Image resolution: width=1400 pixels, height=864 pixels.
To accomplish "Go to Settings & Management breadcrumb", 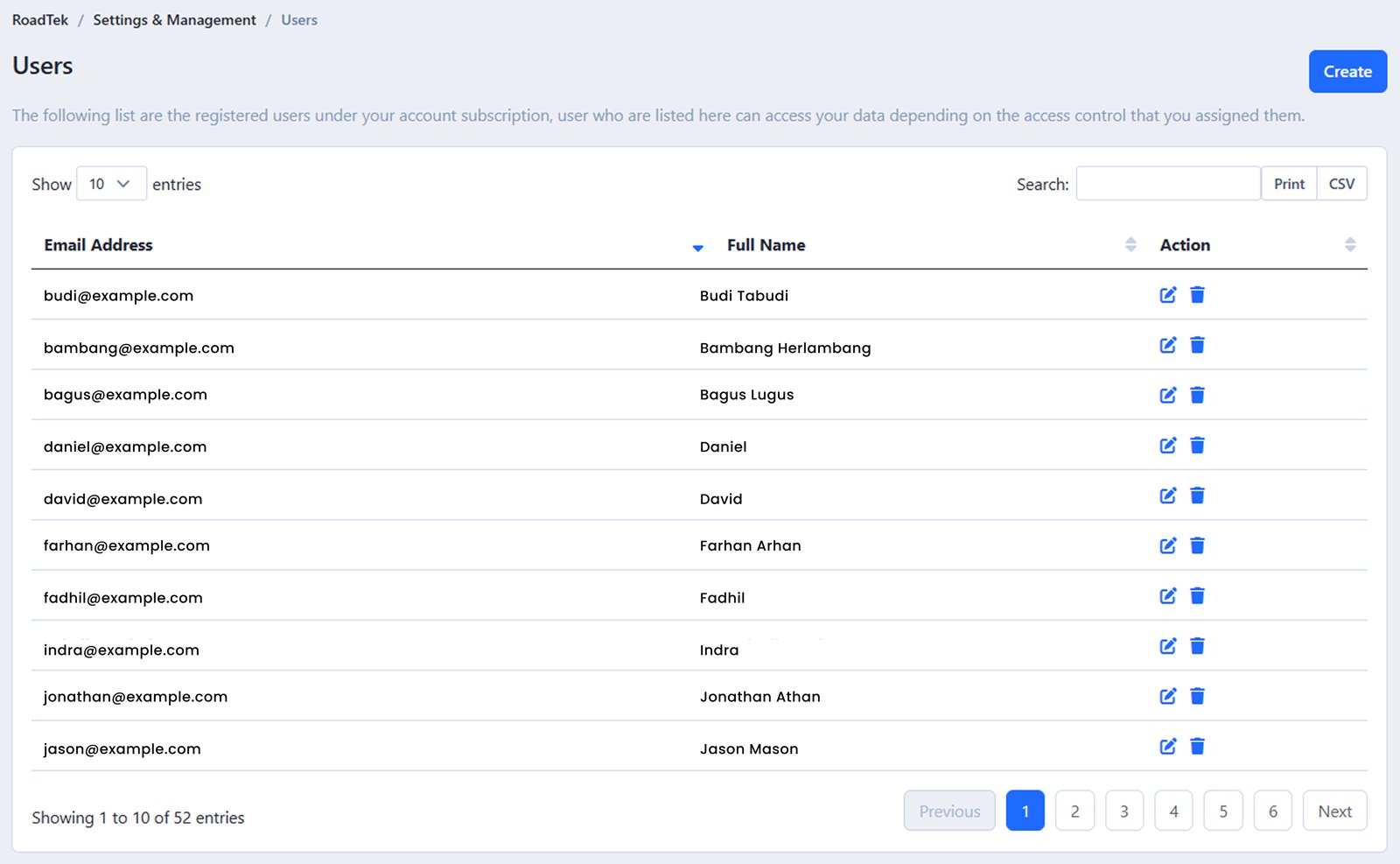I will pyautogui.click(x=174, y=20).
